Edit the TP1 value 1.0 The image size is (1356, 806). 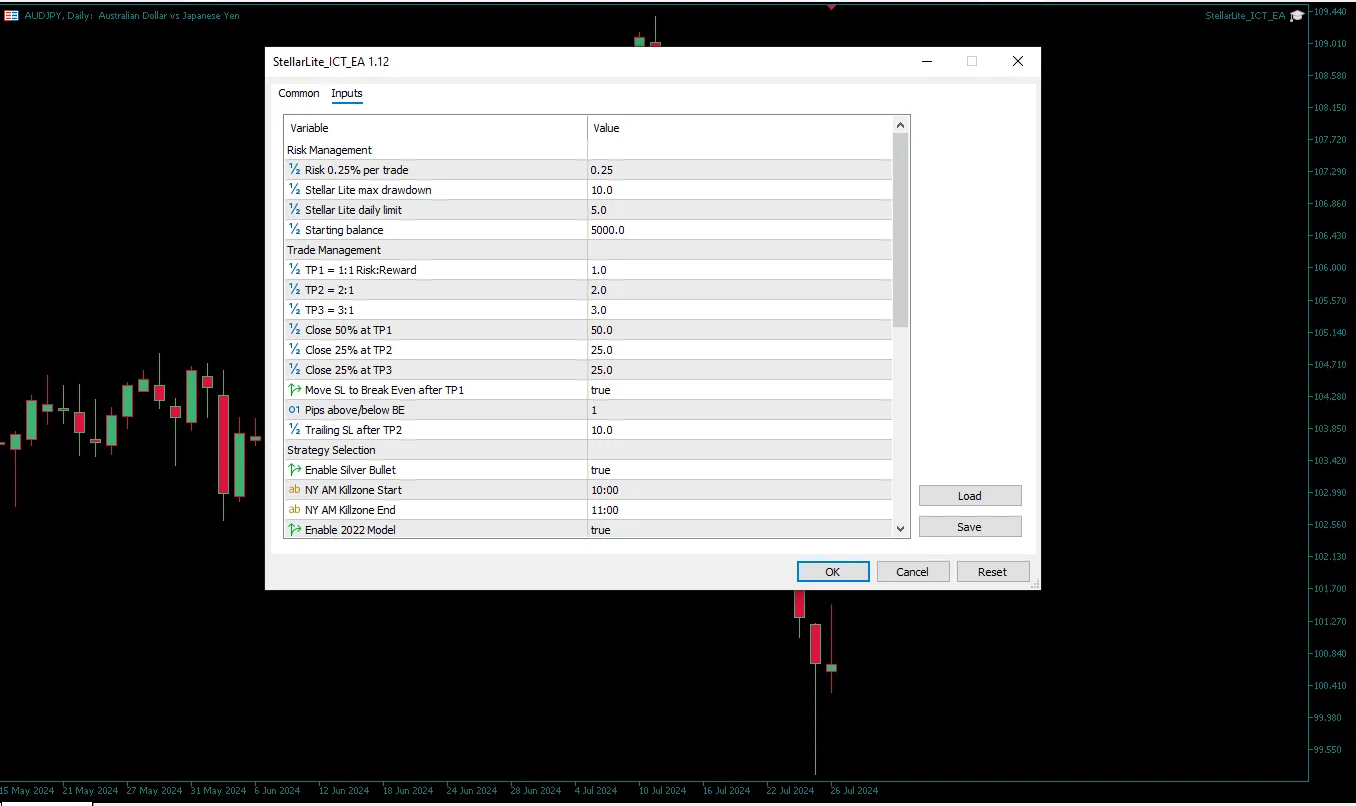point(740,270)
